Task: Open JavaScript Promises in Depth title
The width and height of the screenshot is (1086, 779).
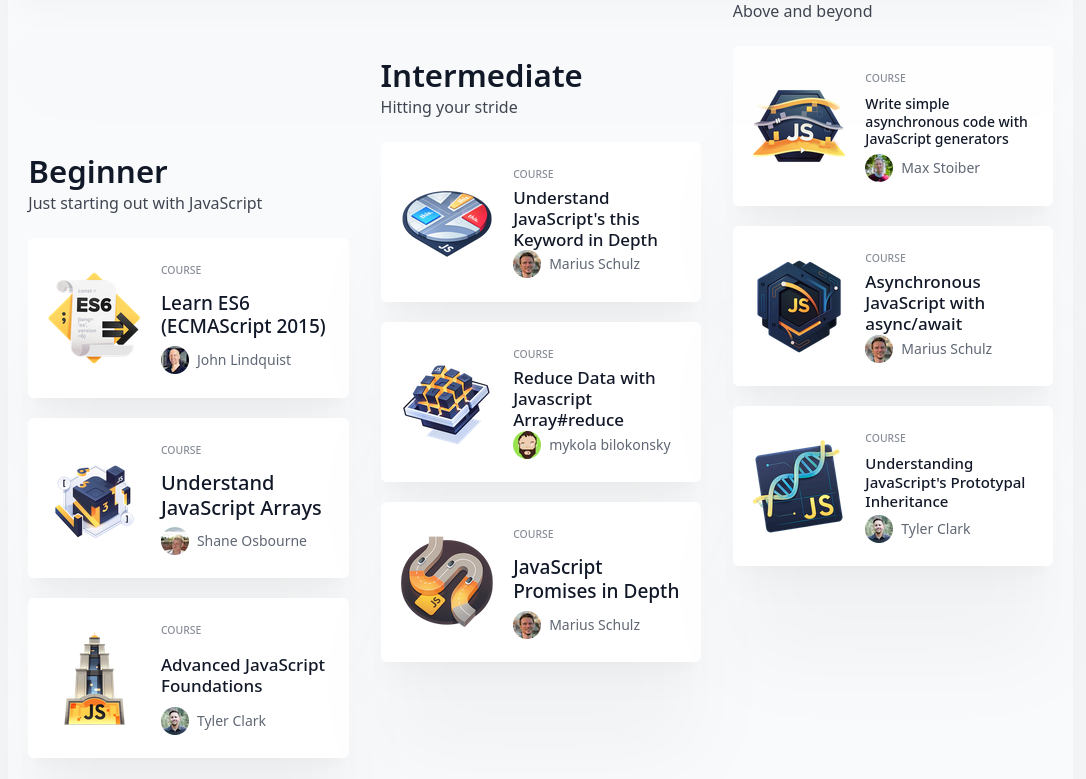Action: tap(596, 579)
